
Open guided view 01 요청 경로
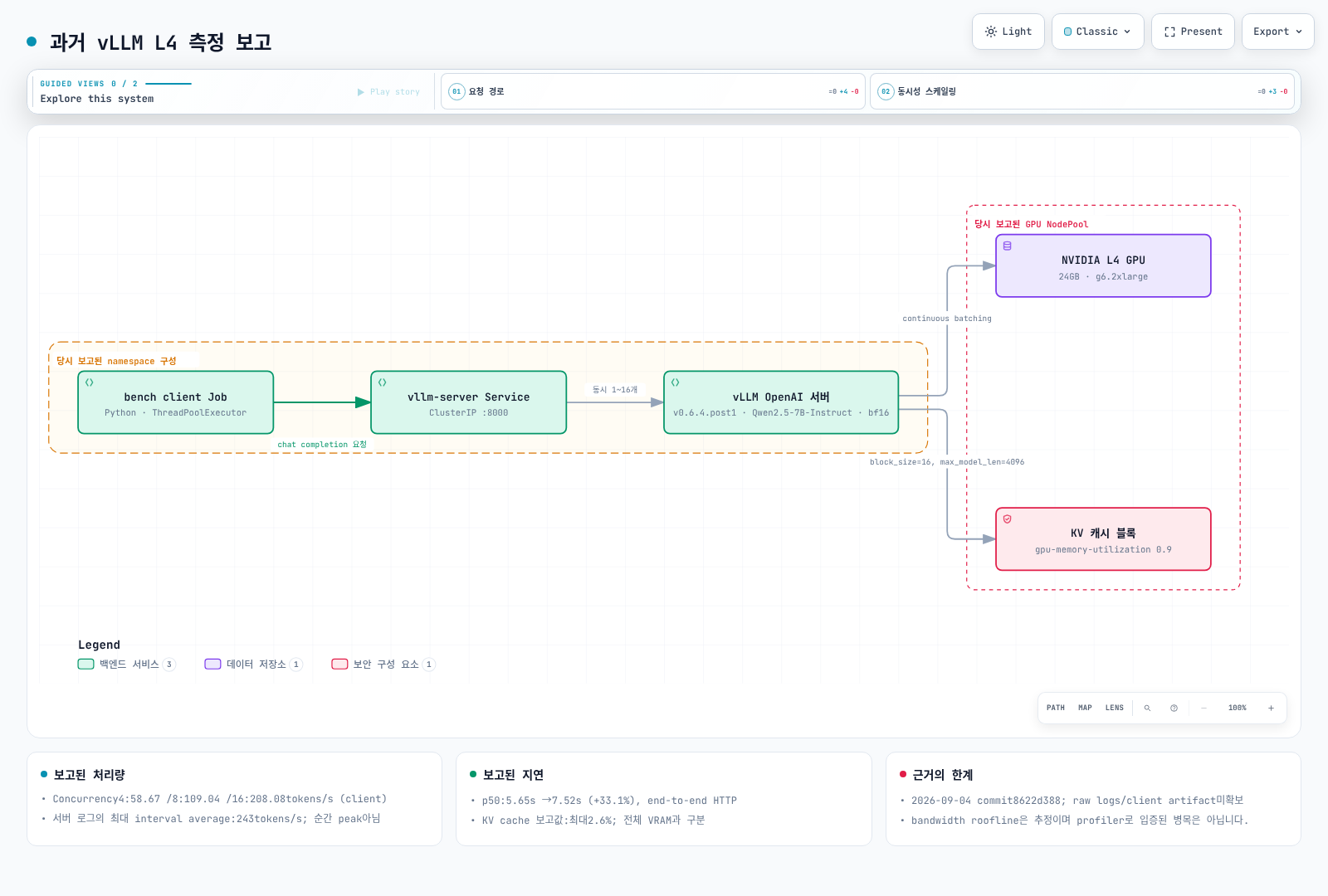653,91
